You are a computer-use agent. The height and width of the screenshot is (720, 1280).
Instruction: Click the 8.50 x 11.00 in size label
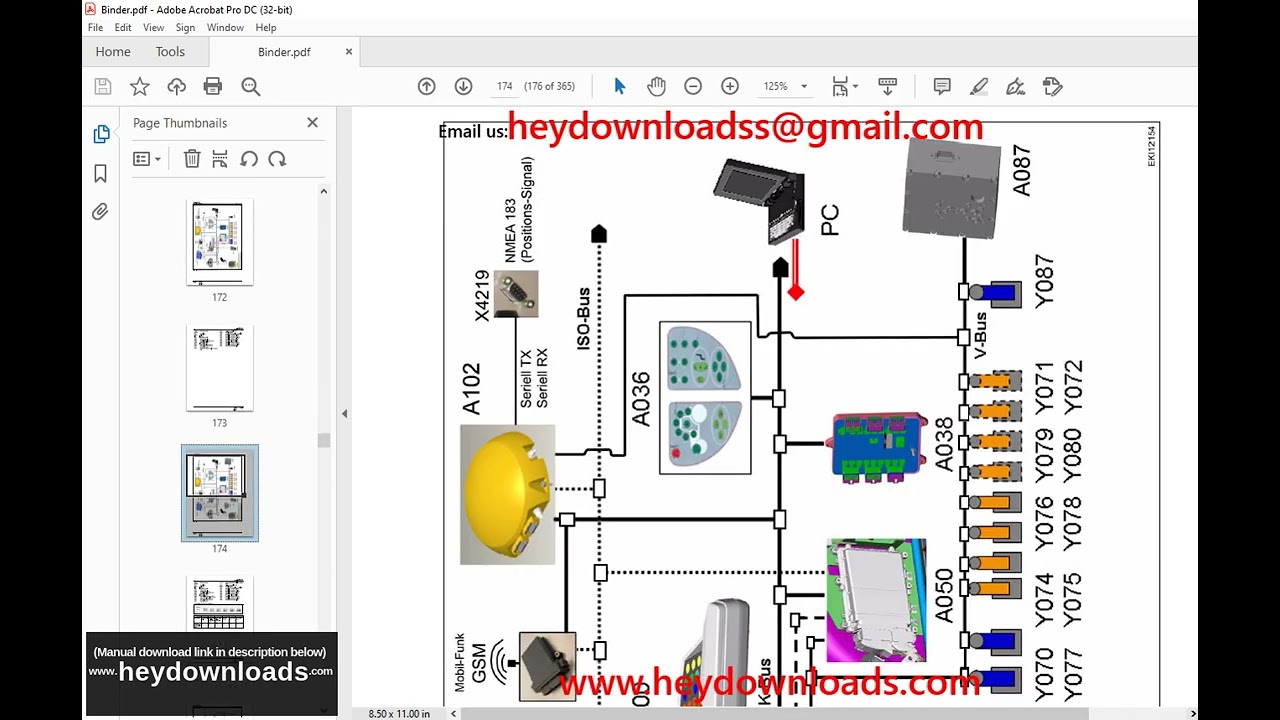pyautogui.click(x=399, y=714)
